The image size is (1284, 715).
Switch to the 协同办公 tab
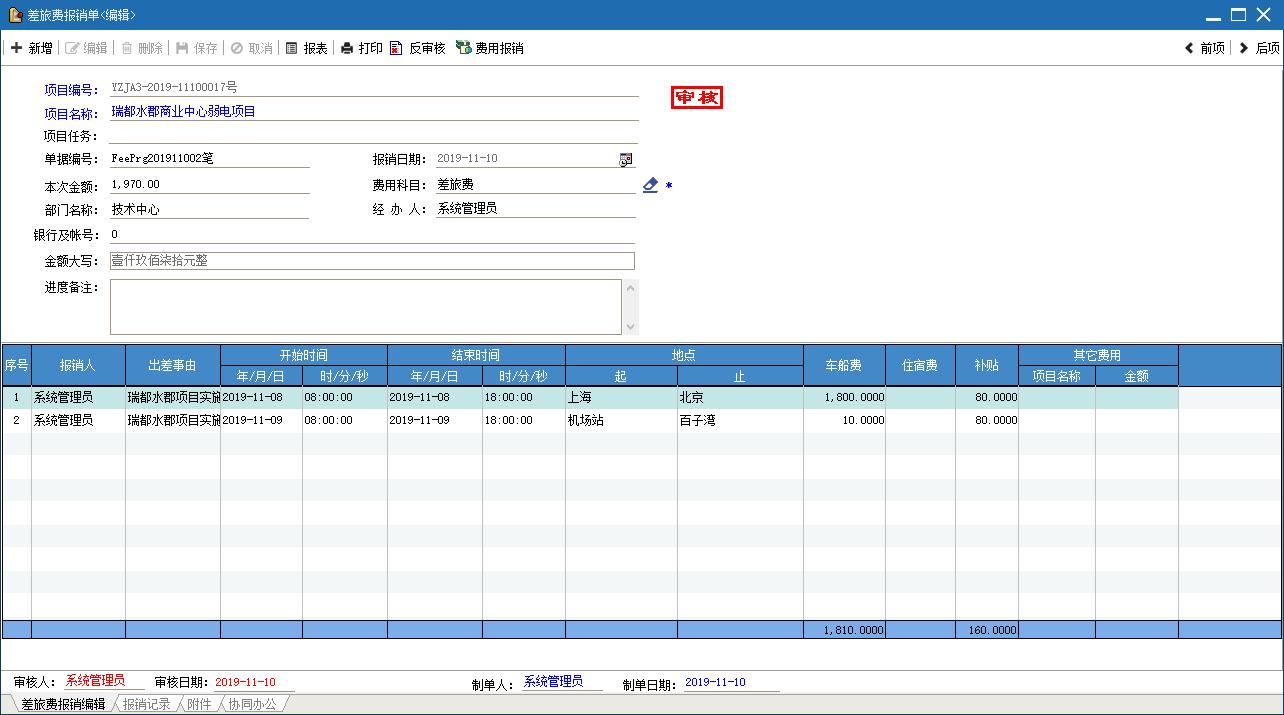coord(252,704)
